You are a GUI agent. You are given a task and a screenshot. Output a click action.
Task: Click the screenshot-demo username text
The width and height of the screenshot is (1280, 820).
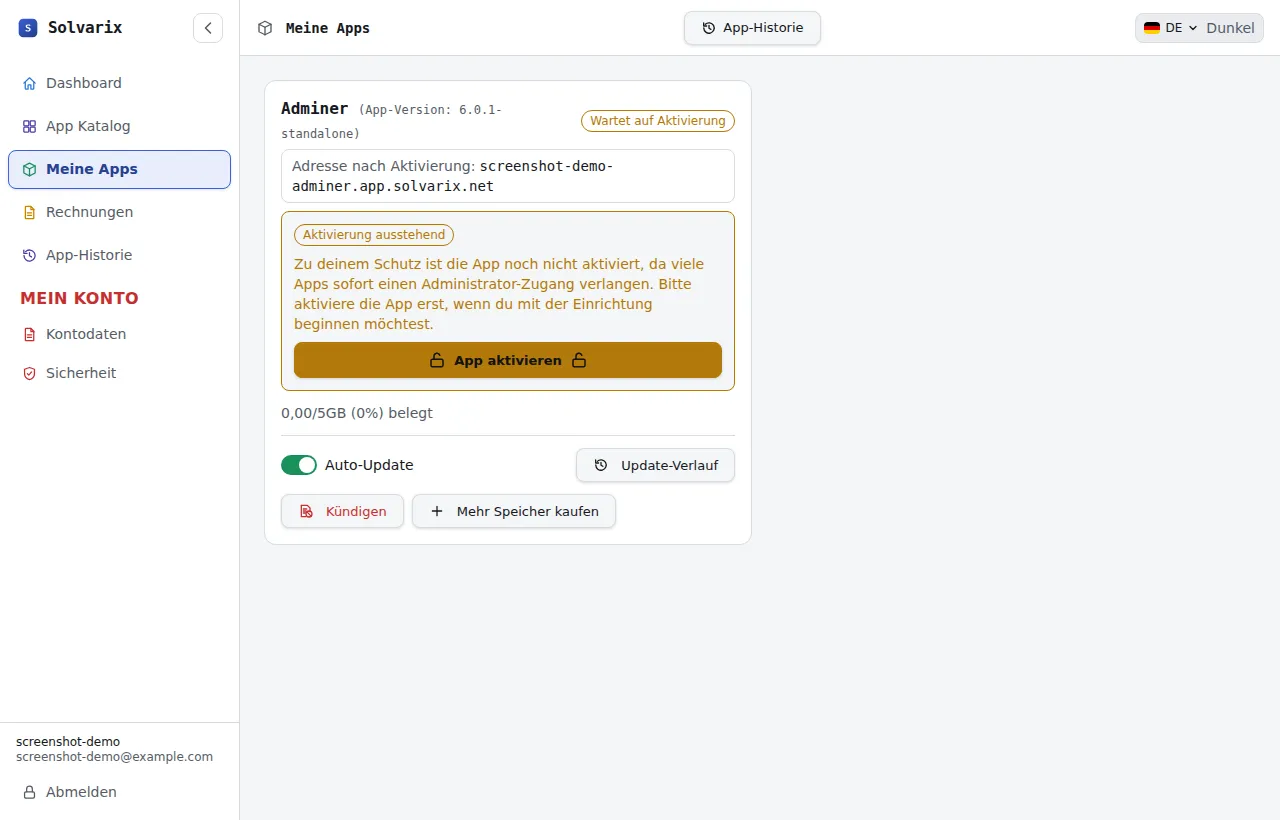pyautogui.click(x=68, y=742)
